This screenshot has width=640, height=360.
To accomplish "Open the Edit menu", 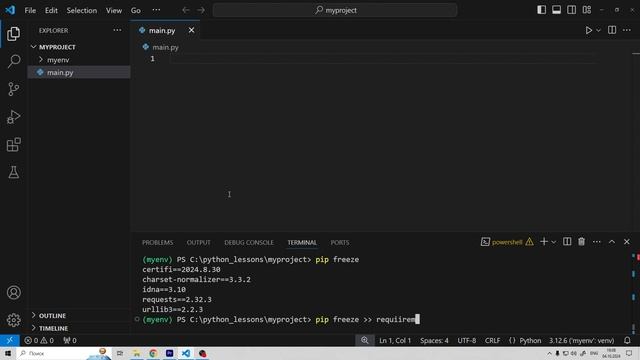I will [x=51, y=11].
